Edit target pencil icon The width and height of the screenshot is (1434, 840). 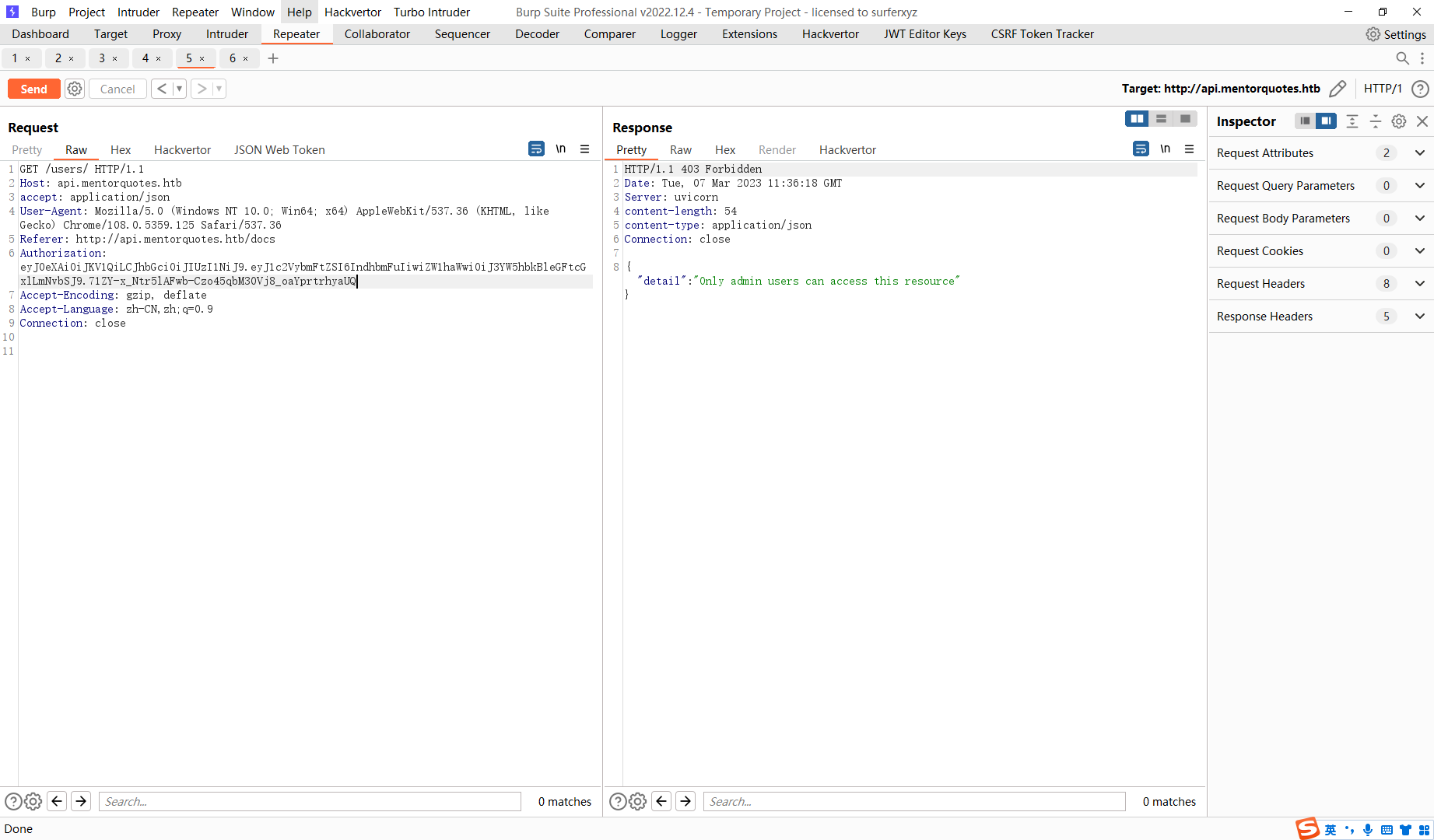click(x=1338, y=89)
